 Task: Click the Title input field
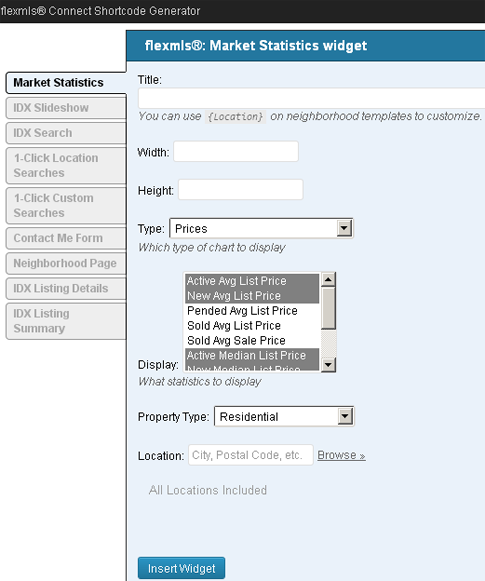[311, 99]
